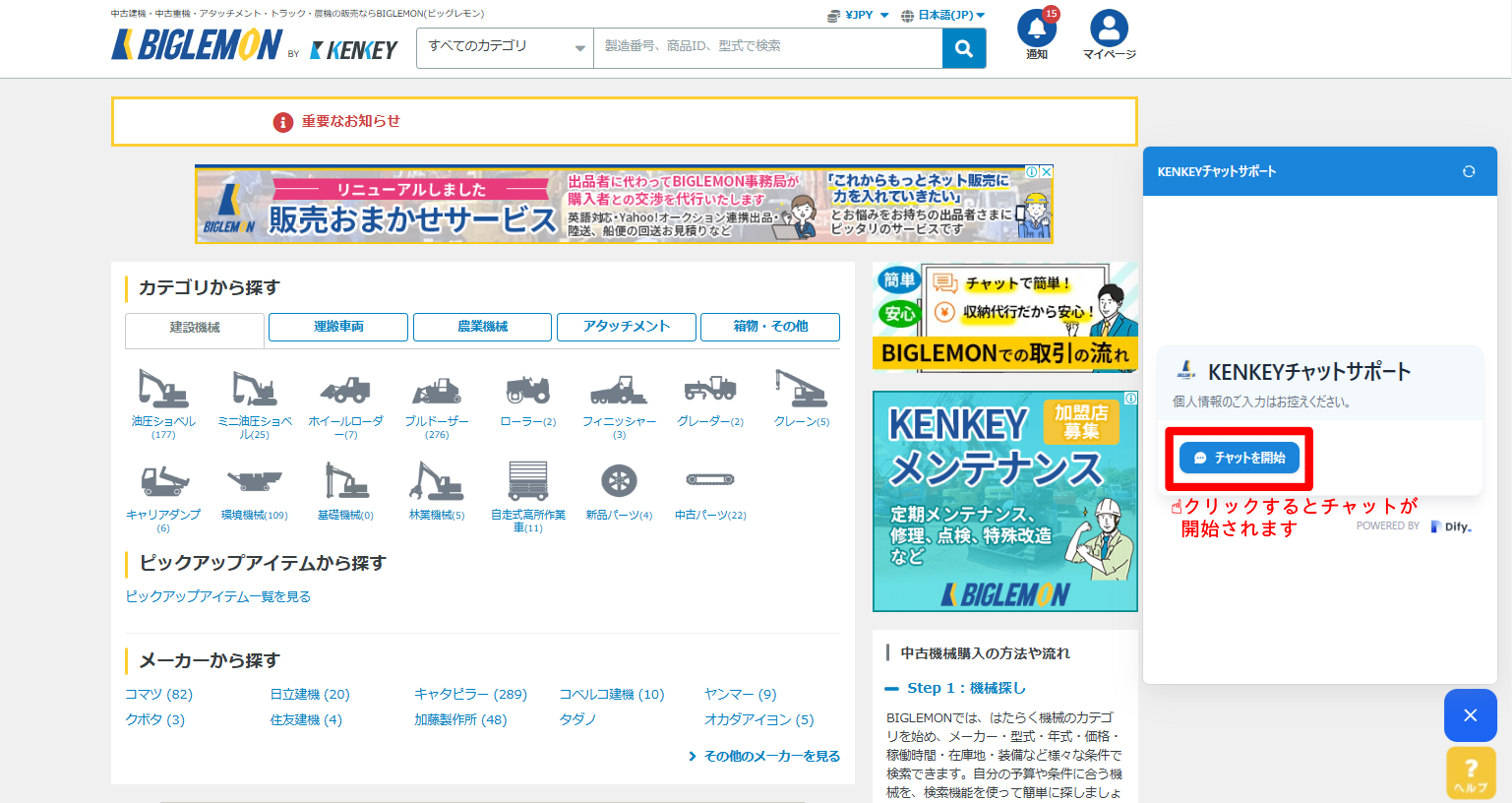
Task: Open notifications via the bell icon
Action: [x=1035, y=32]
